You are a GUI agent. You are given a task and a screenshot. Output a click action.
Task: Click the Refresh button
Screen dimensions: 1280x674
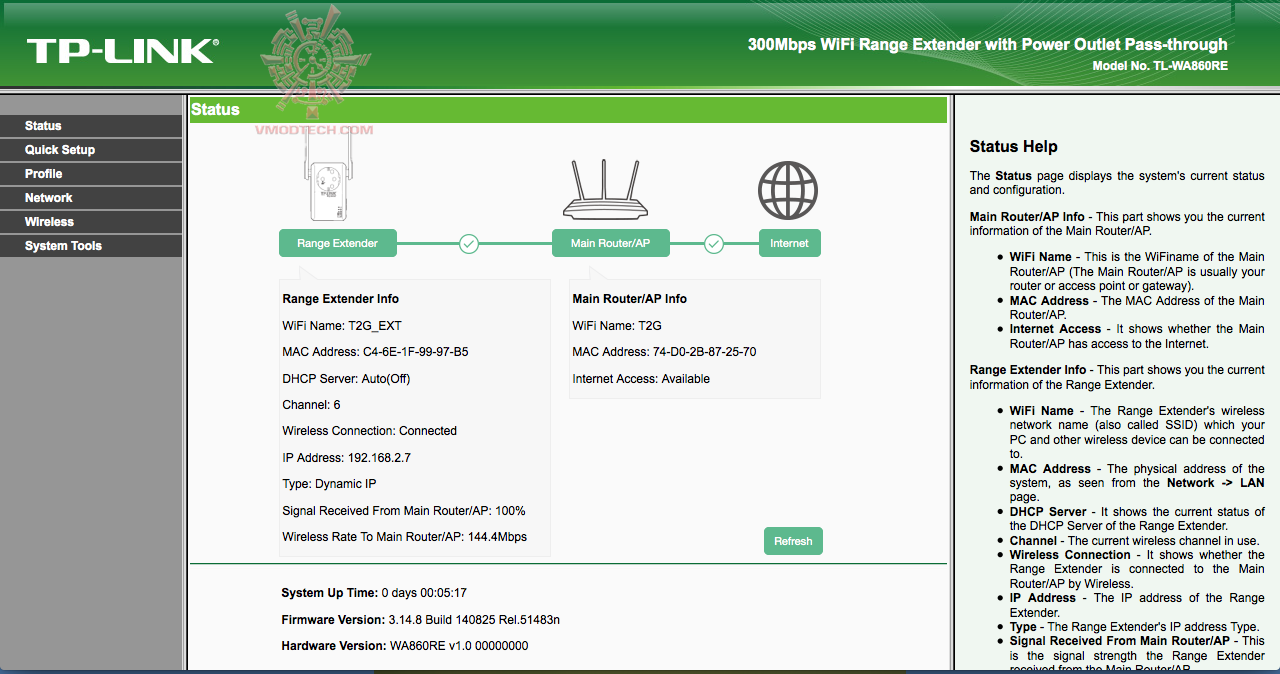click(x=793, y=541)
